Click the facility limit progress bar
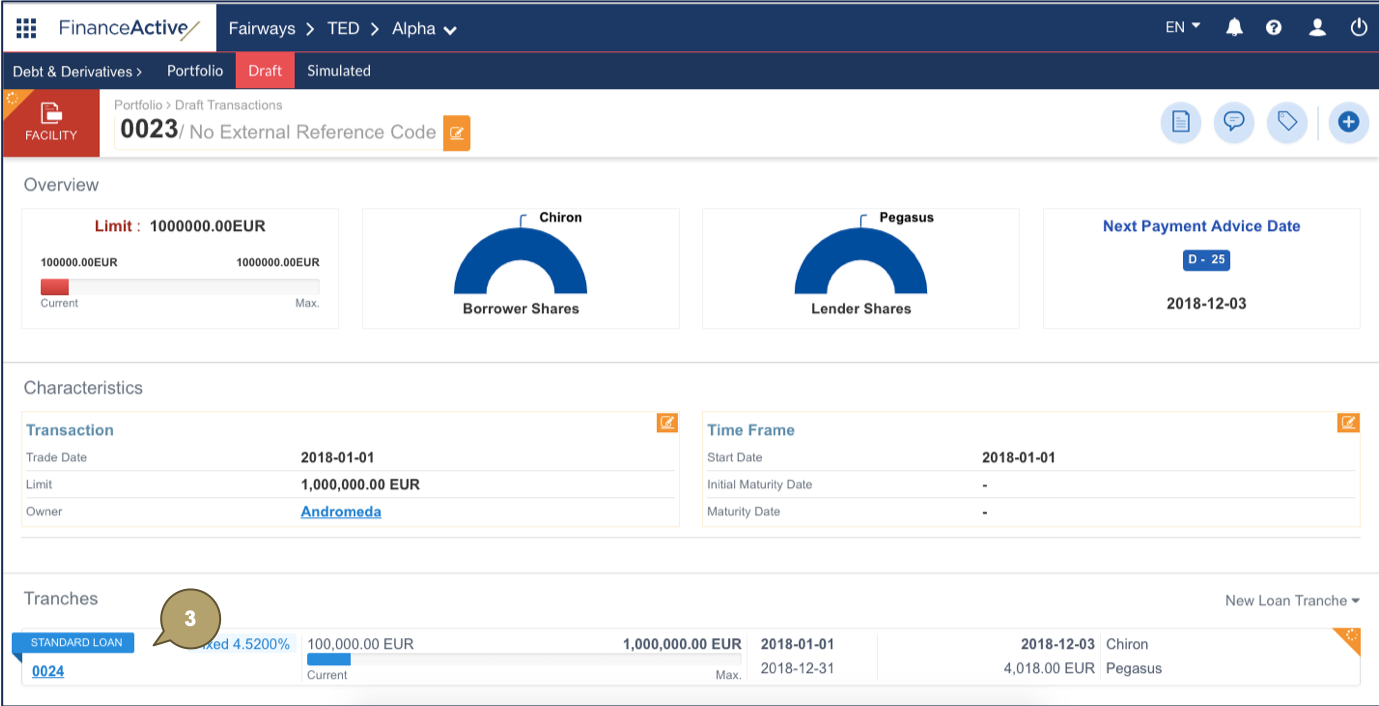Screen dimensions: 1379x706 [x=180, y=287]
